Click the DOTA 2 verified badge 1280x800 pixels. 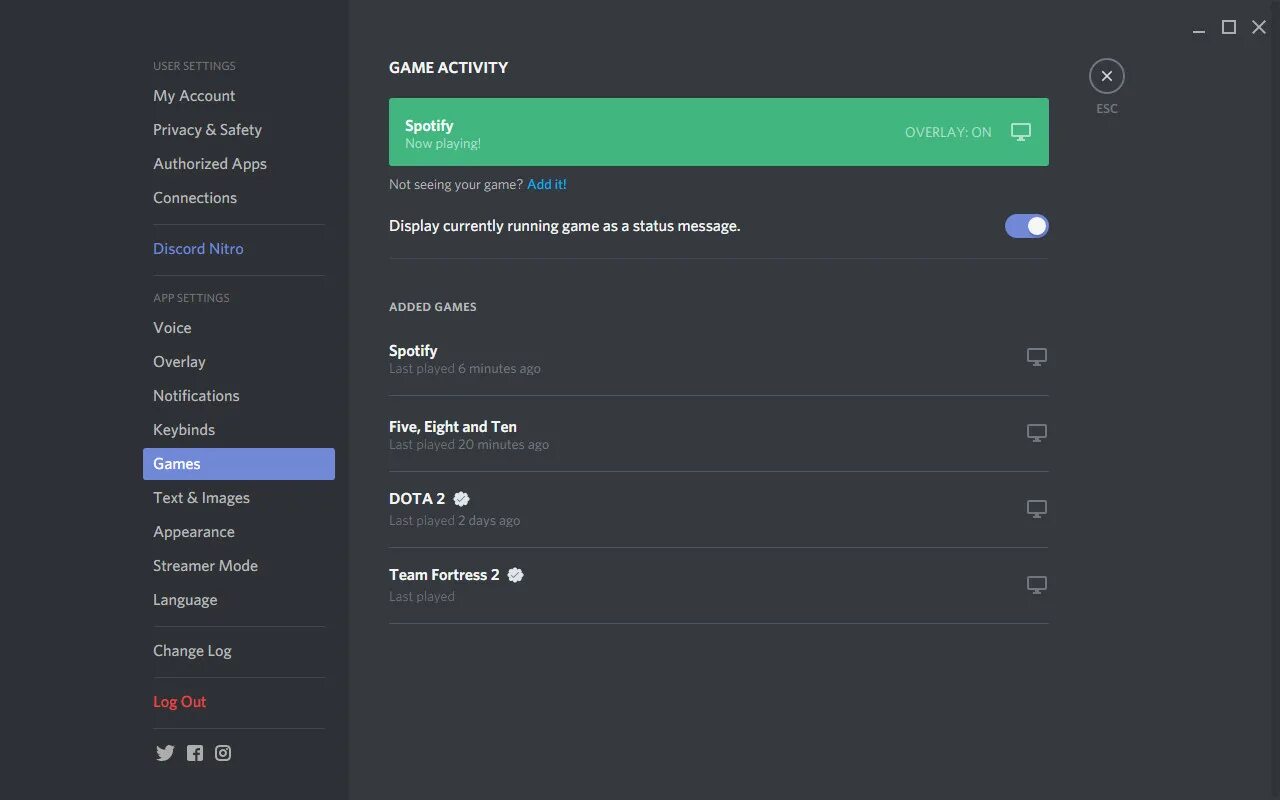coord(461,498)
